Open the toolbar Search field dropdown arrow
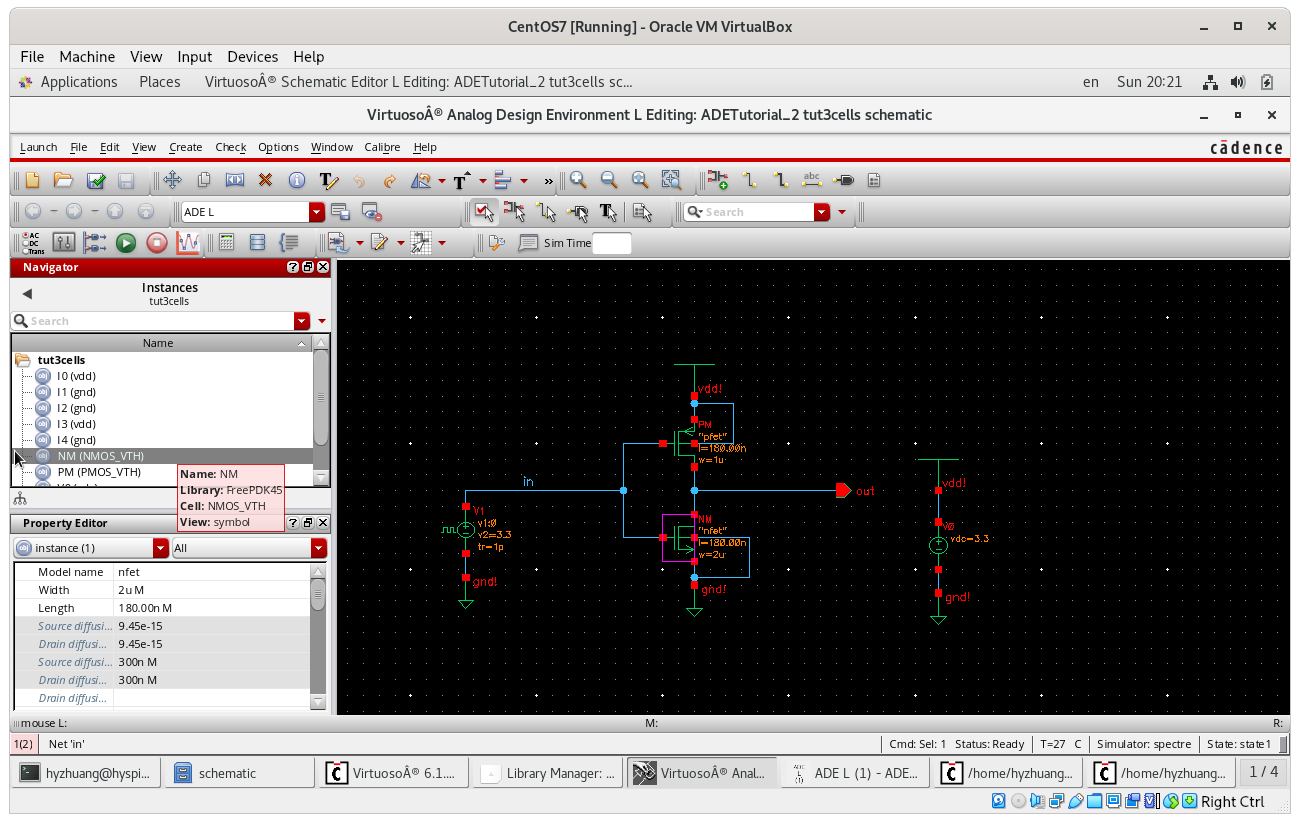The height and width of the screenshot is (823, 1300). (822, 212)
